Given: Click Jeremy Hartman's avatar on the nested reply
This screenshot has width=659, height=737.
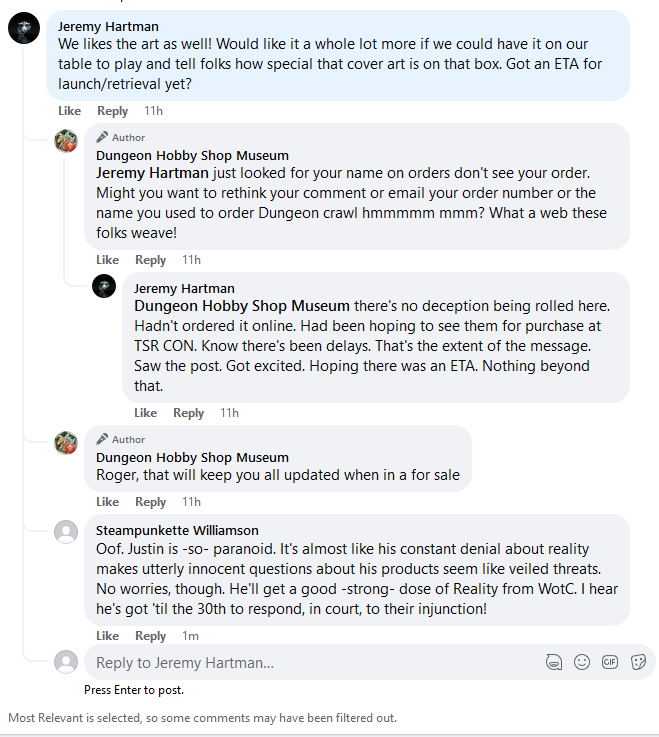Looking at the screenshot, I should click(104, 288).
